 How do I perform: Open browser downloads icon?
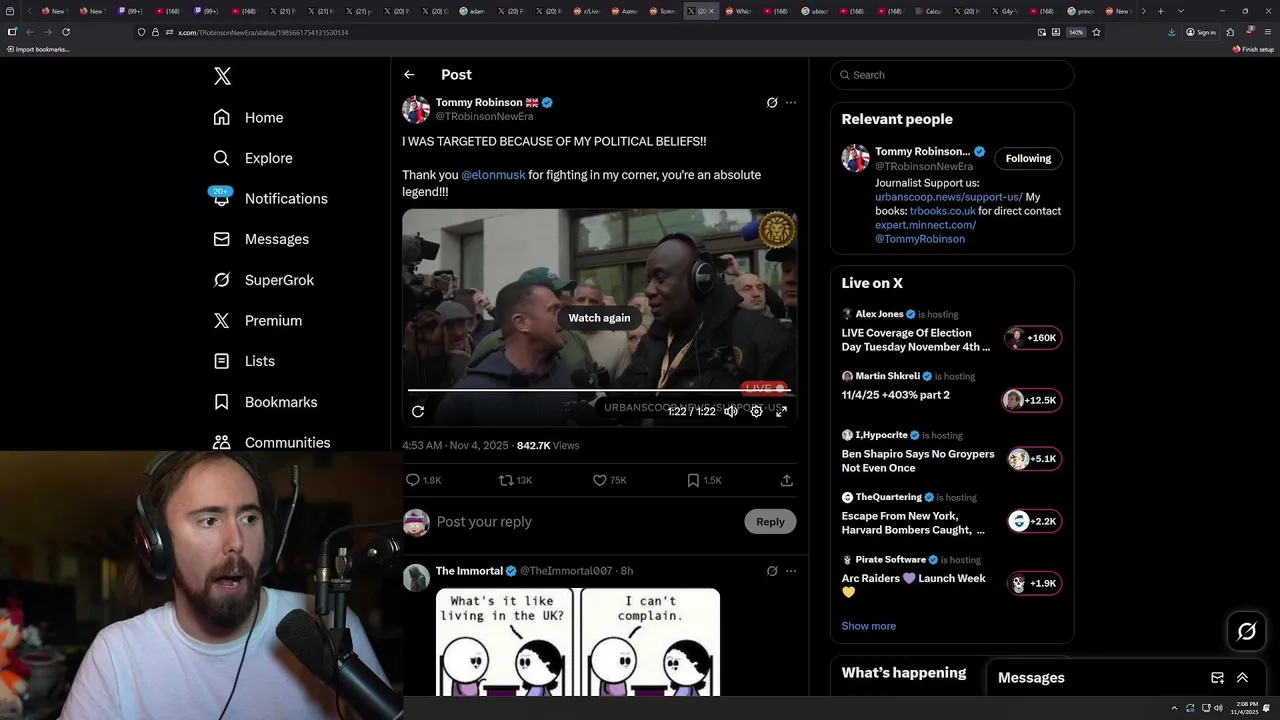1171,32
